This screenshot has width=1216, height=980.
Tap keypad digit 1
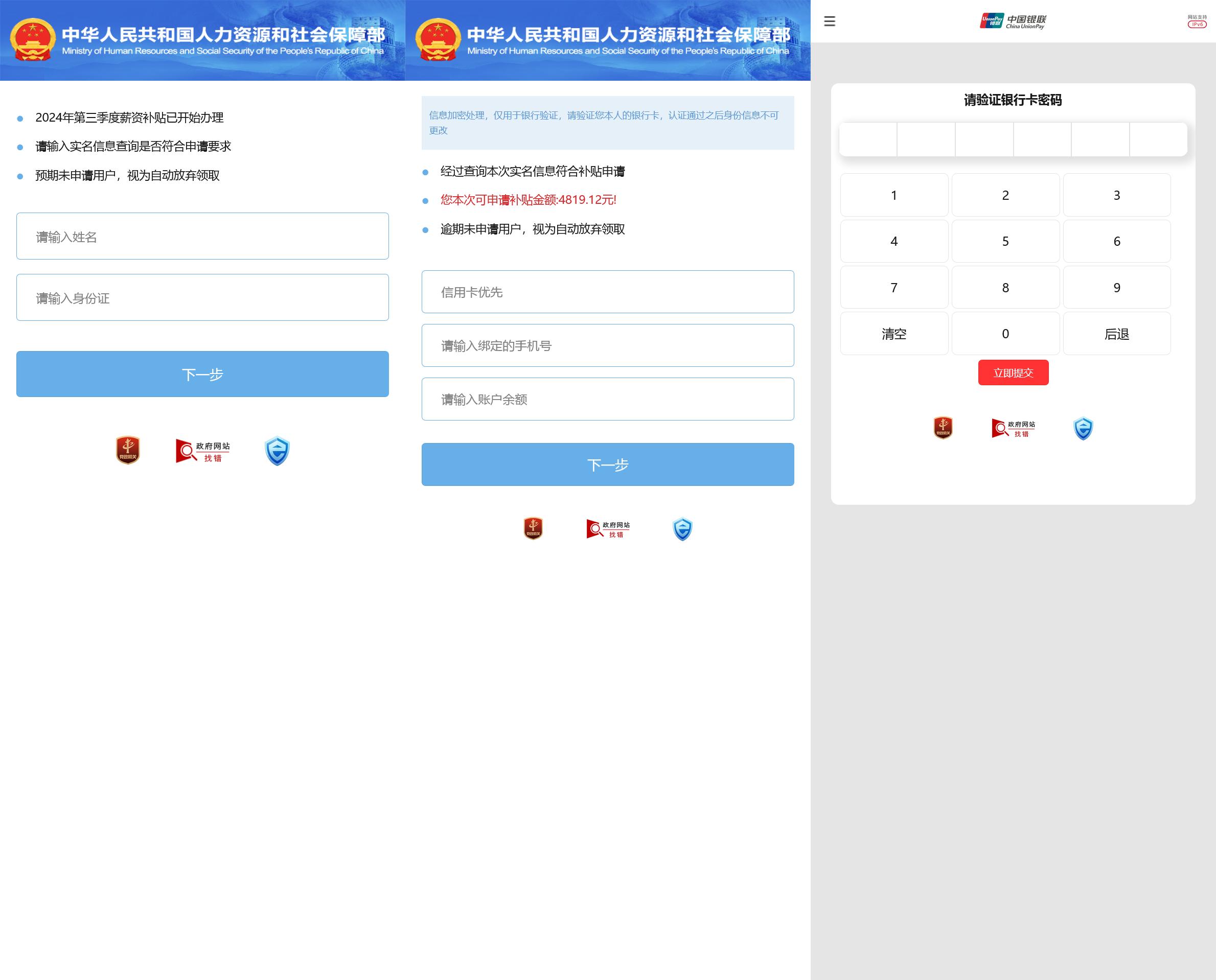[x=894, y=195]
